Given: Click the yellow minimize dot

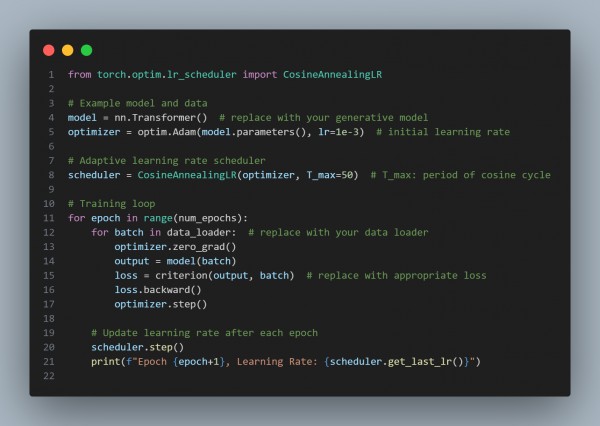Looking at the screenshot, I should pyautogui.click(x=68, y=50).
